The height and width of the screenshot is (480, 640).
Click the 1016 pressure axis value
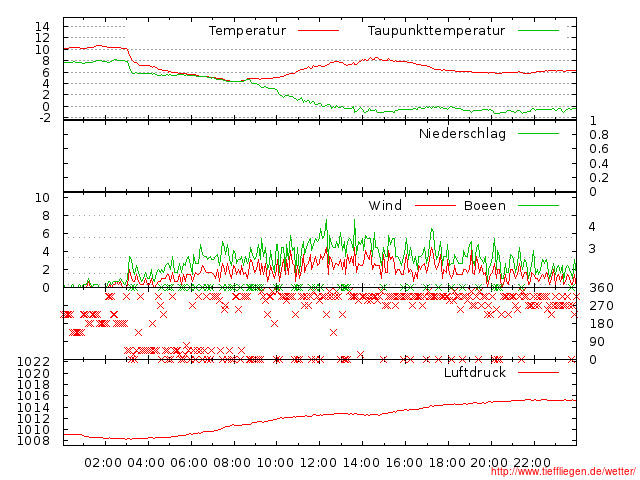pos(33,396)
